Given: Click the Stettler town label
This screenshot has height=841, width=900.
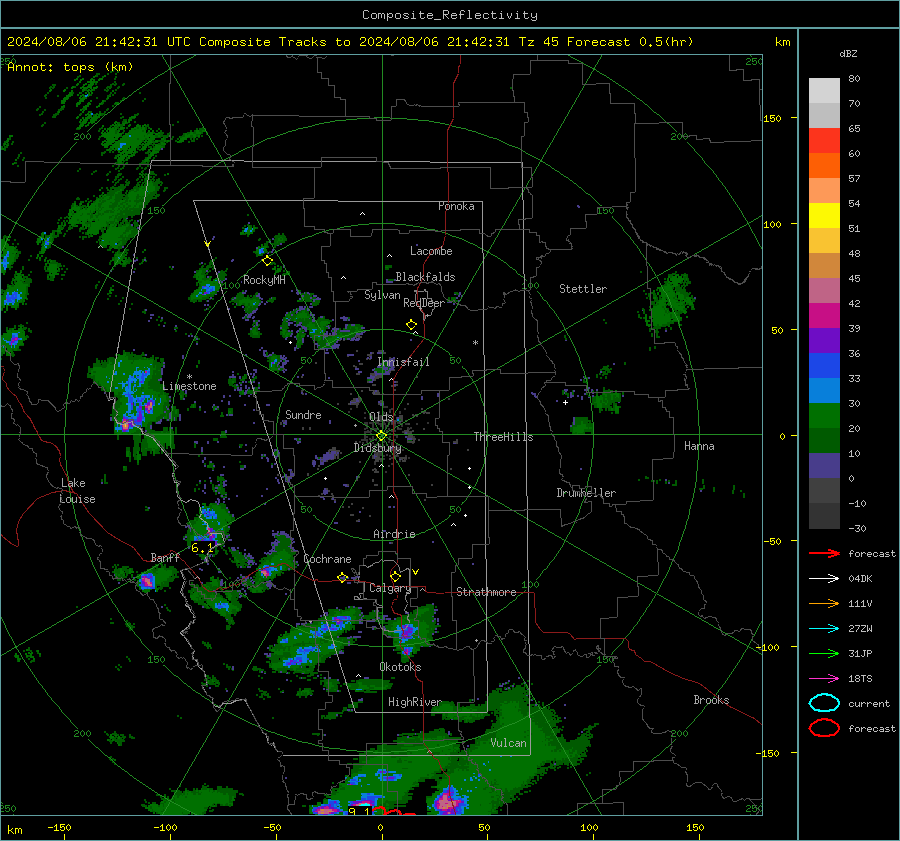Looking at the screenshot, I should 583,289.
